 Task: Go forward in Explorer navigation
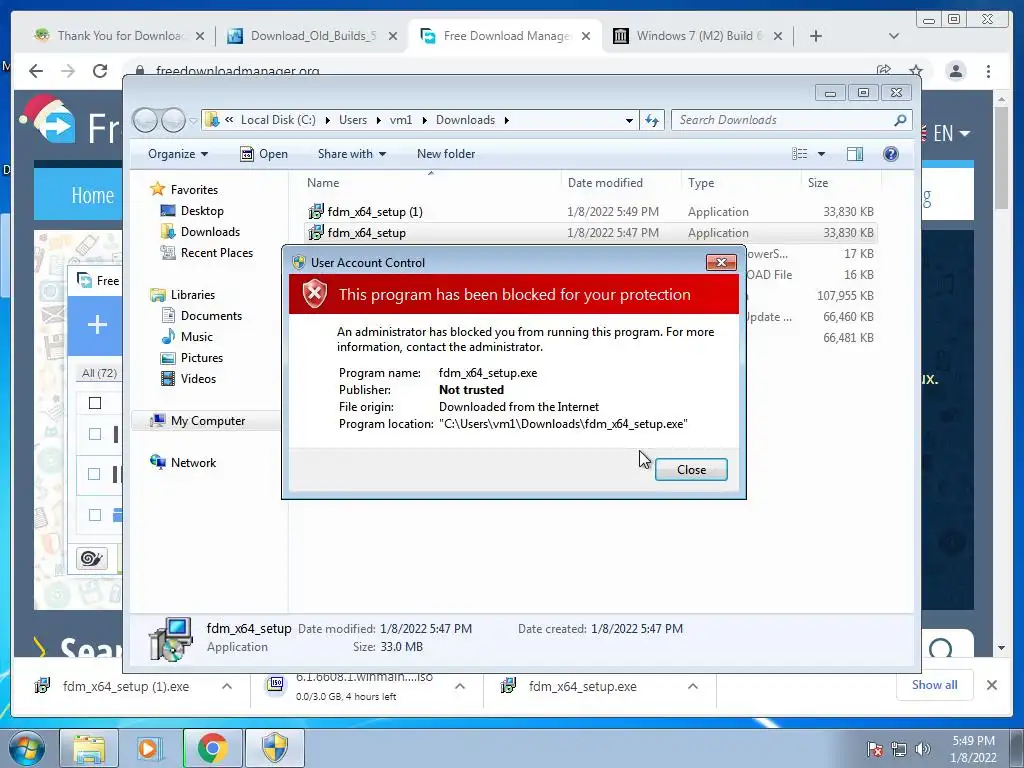173,120
